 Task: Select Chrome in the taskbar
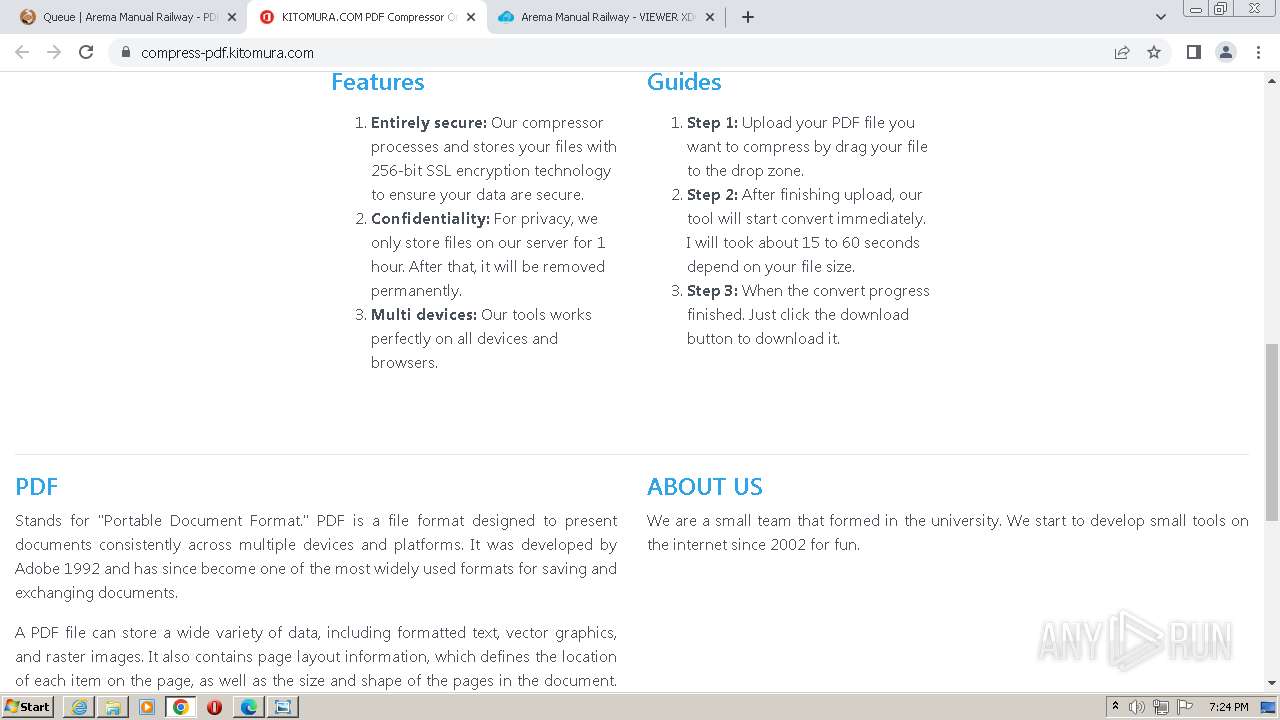pyautogui.click(x=181, y=707)
